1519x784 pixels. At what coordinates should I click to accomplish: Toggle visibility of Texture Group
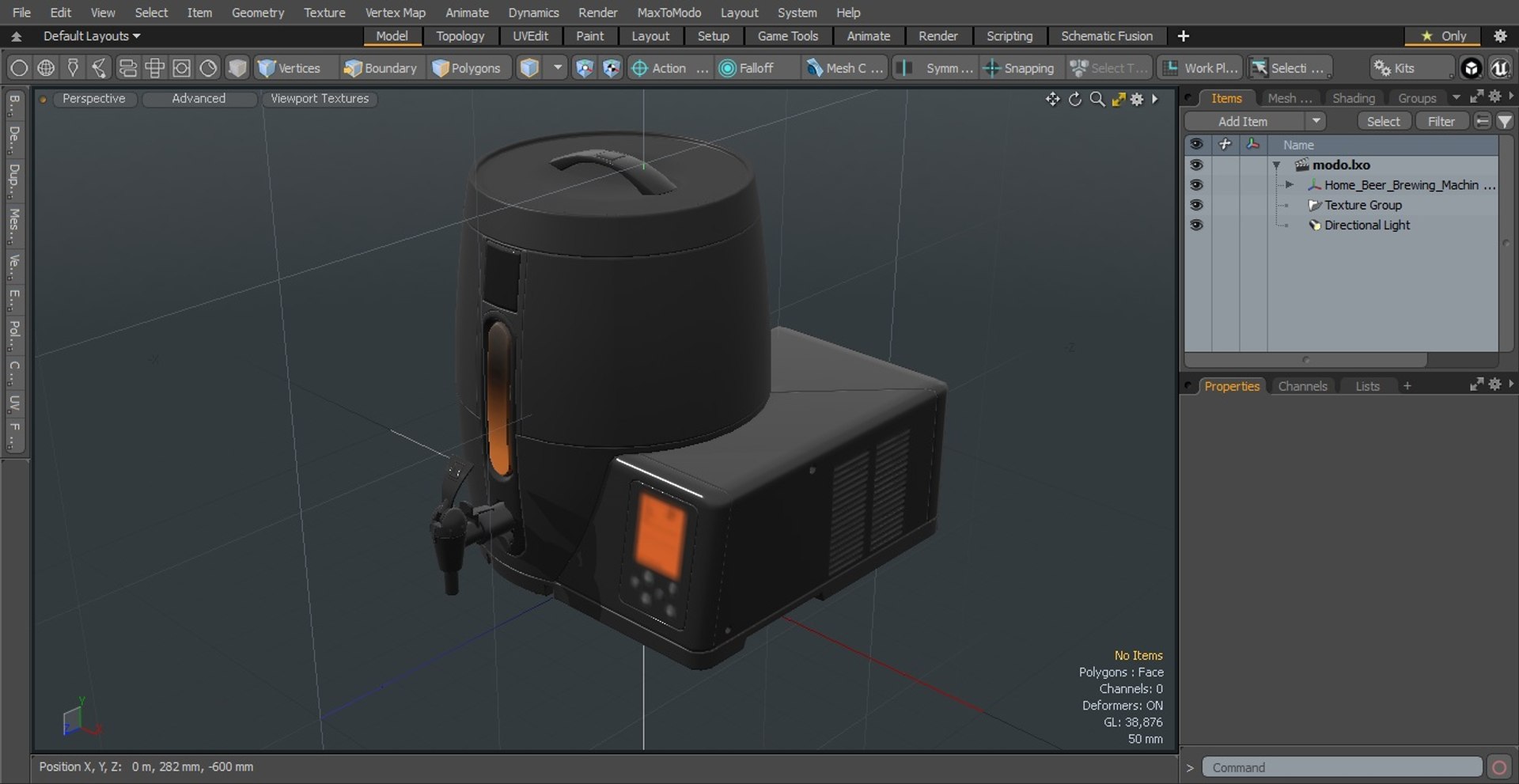tap(1196, 205)
